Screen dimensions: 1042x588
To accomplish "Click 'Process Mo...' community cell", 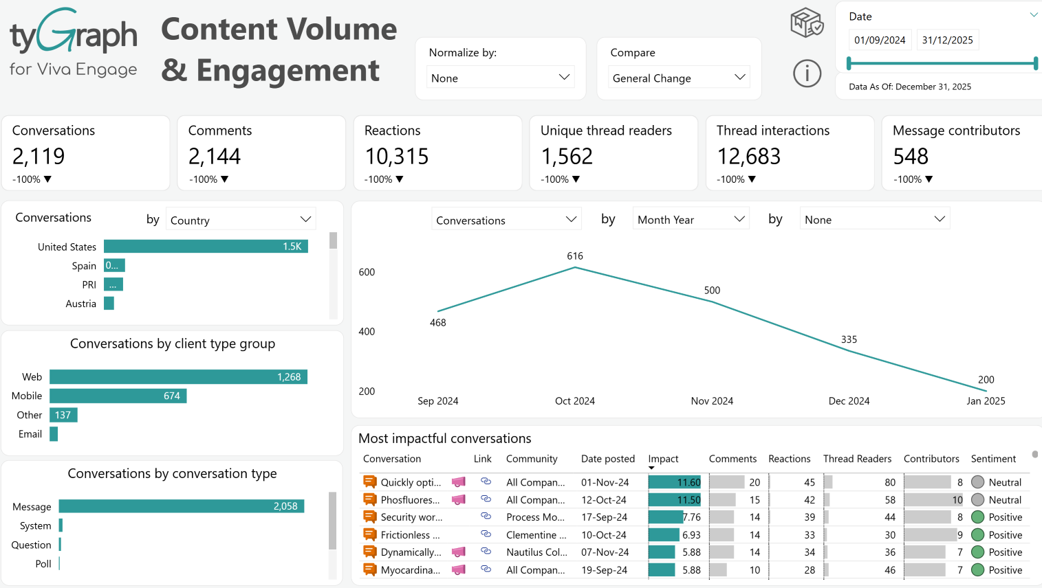I will point(536,517).
